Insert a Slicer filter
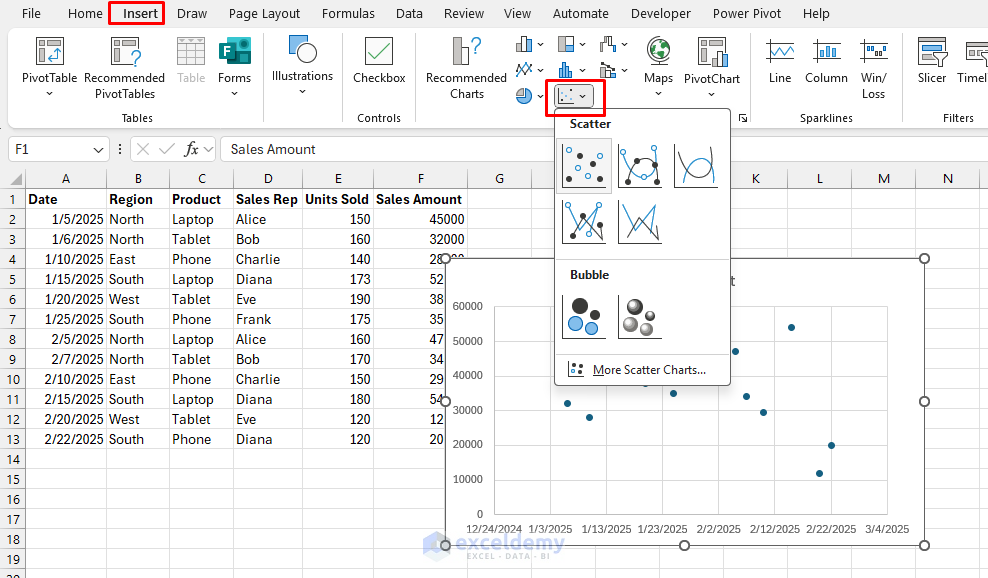The image size is (988, 578). (932, 61)
